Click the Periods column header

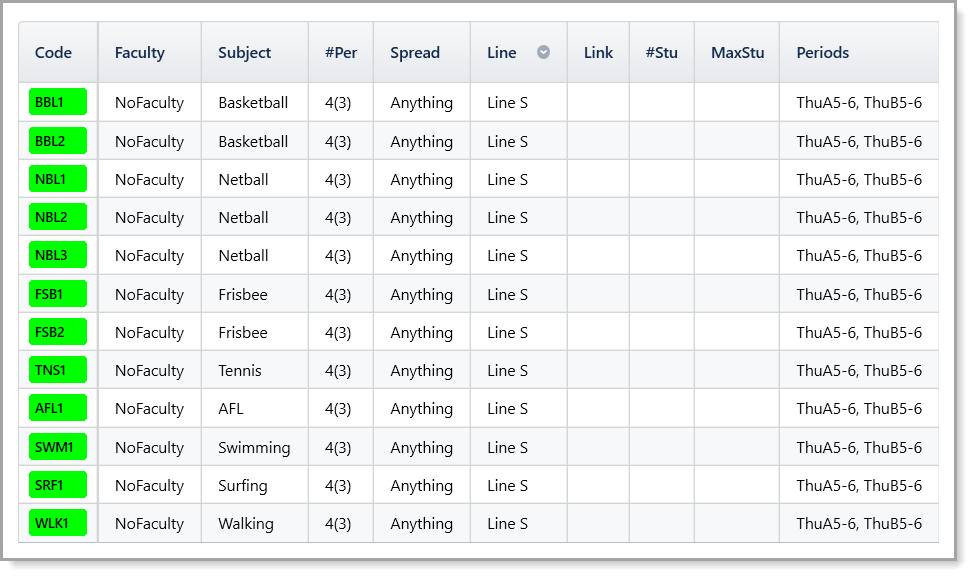(x=823, y=53)
